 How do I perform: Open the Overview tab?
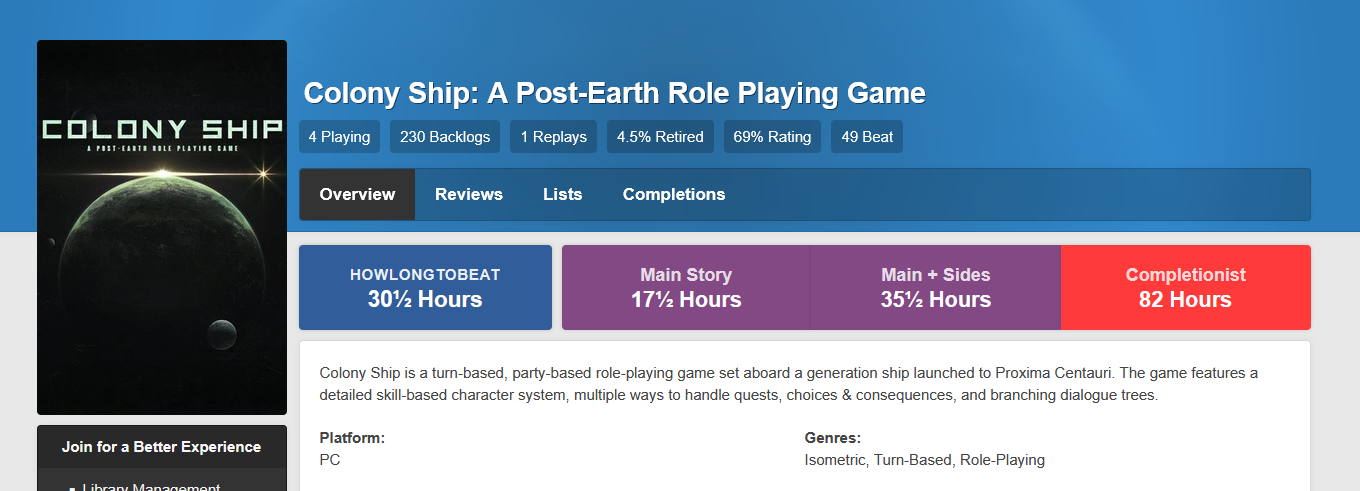pyautogui.click(x=357, y=194)
